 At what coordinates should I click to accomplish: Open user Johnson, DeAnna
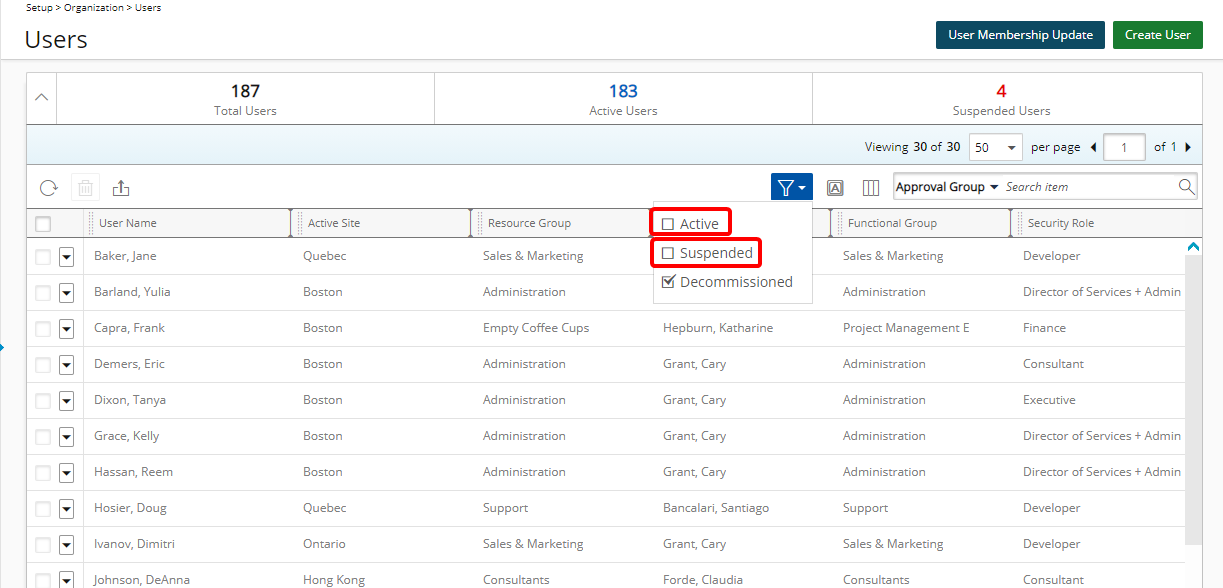coord(142,580)
